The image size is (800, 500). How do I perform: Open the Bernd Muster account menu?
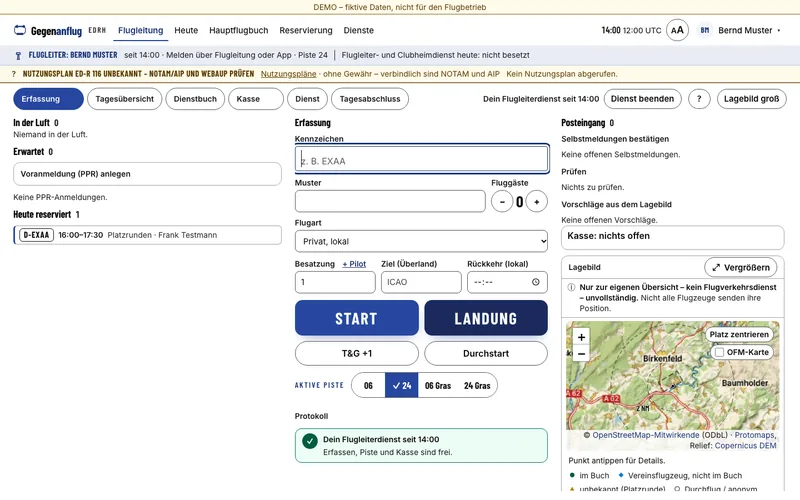[749, 30]
